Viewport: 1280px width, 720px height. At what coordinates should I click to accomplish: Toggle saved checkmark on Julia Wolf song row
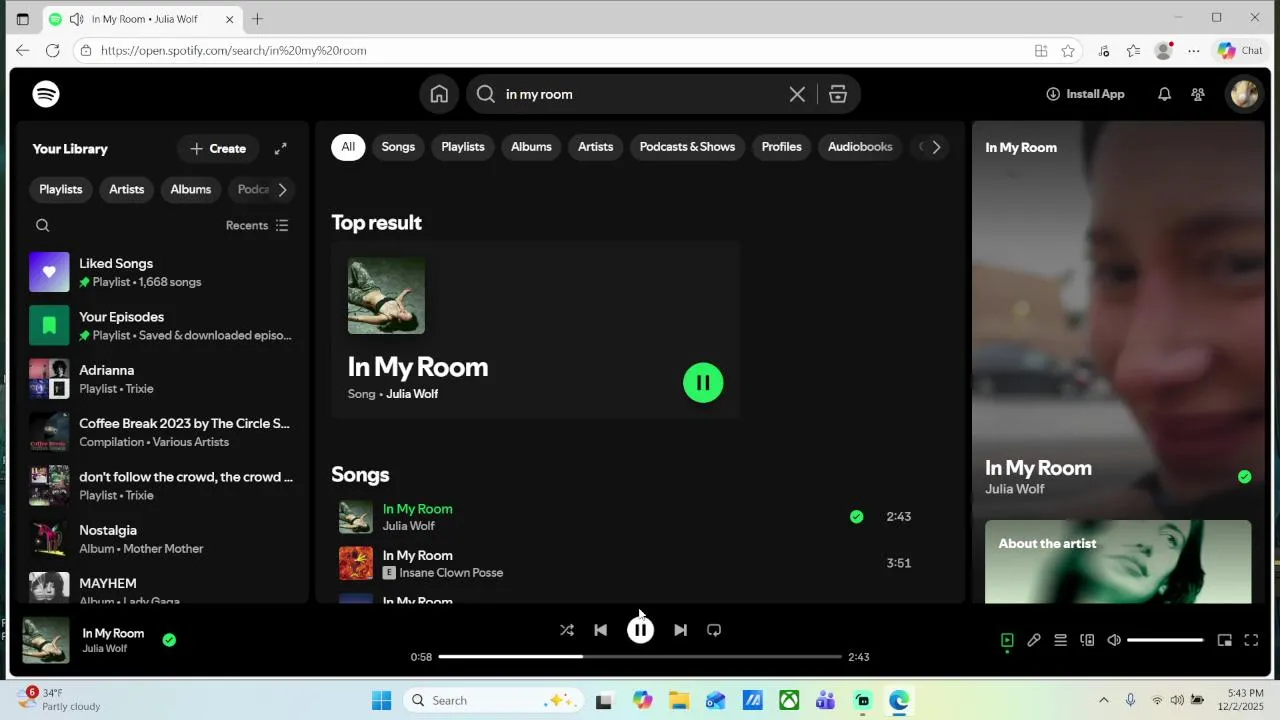(856, 517)
